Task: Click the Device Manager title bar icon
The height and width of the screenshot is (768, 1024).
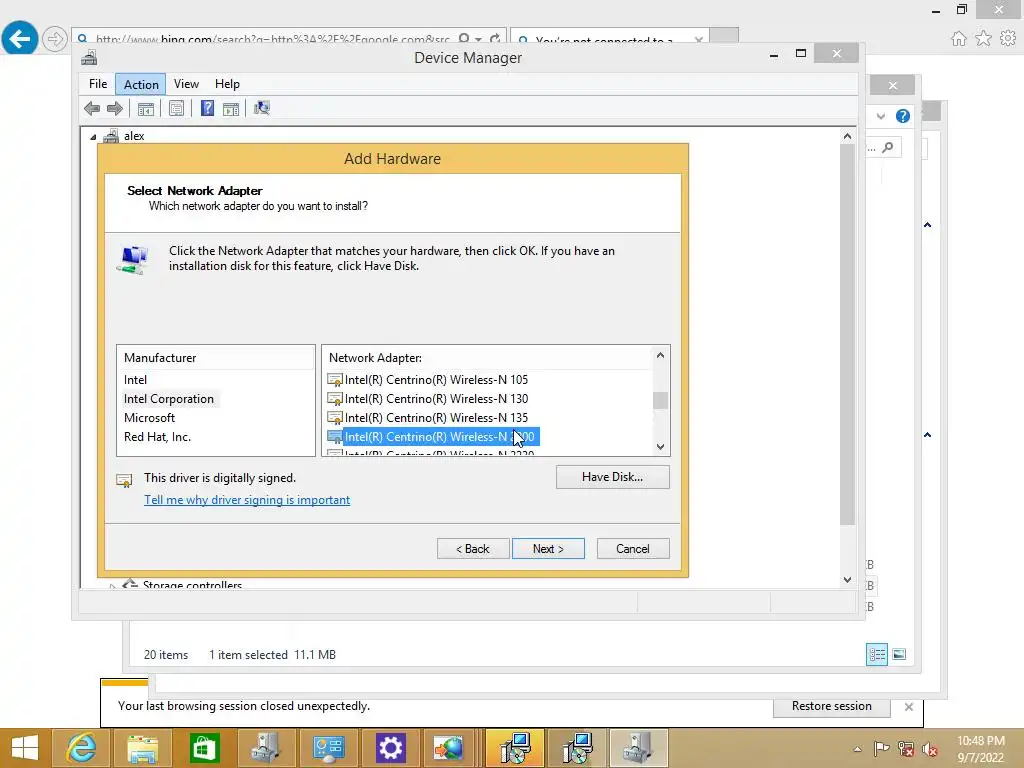Action: 89,58
